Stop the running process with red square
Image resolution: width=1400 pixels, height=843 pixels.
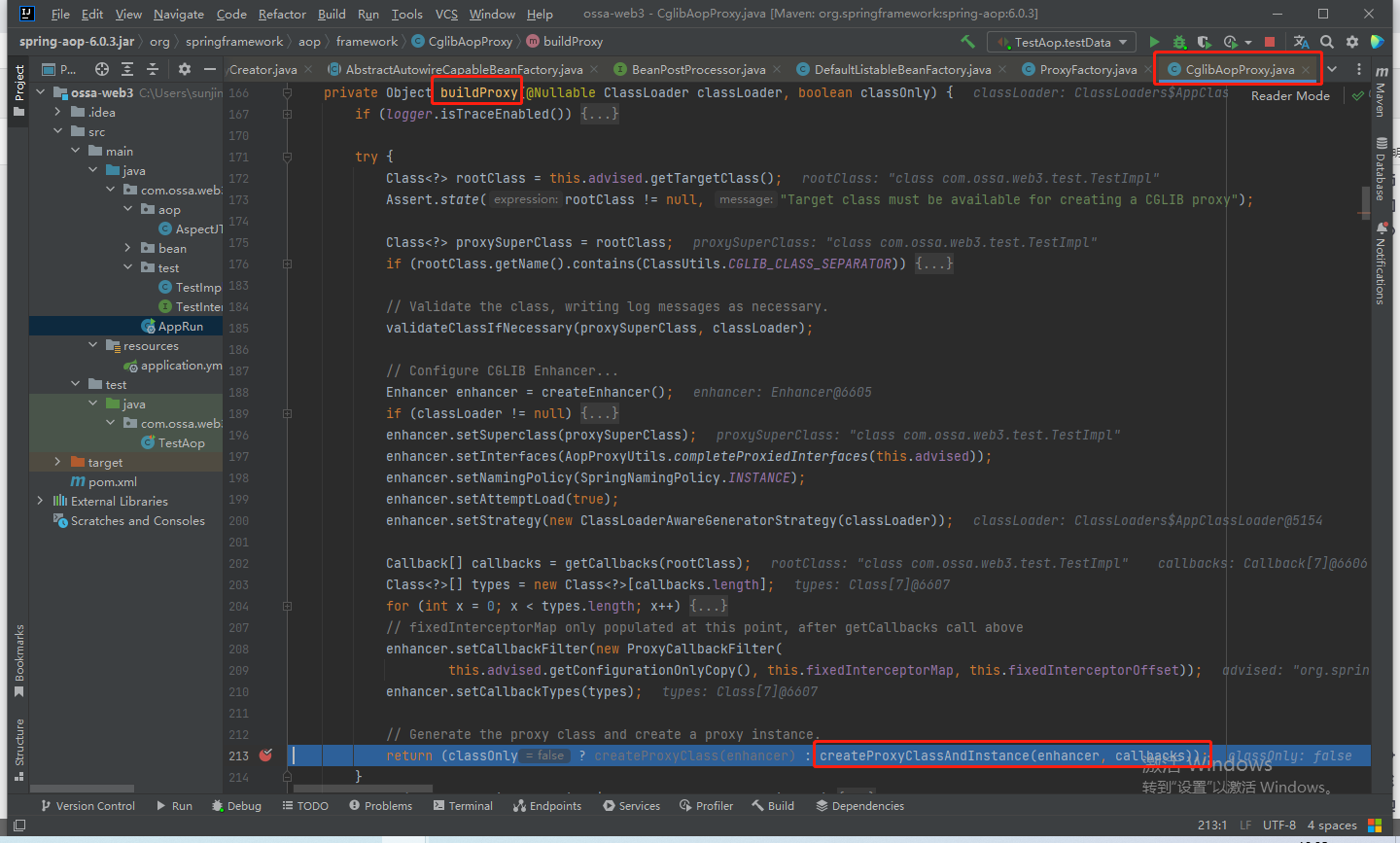tap(1269, 42)
